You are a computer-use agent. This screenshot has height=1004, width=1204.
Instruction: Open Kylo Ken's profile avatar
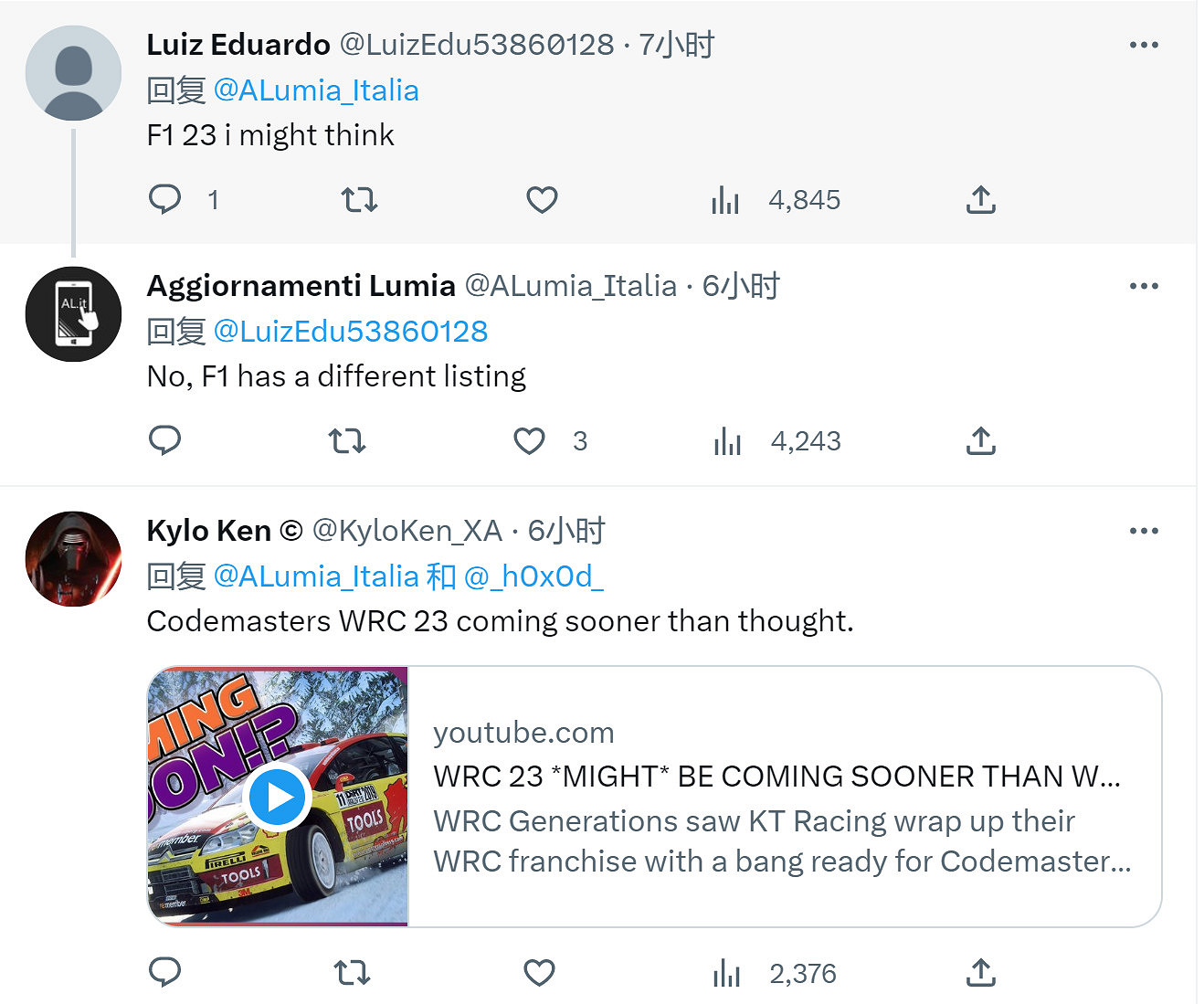click(73, 558)
